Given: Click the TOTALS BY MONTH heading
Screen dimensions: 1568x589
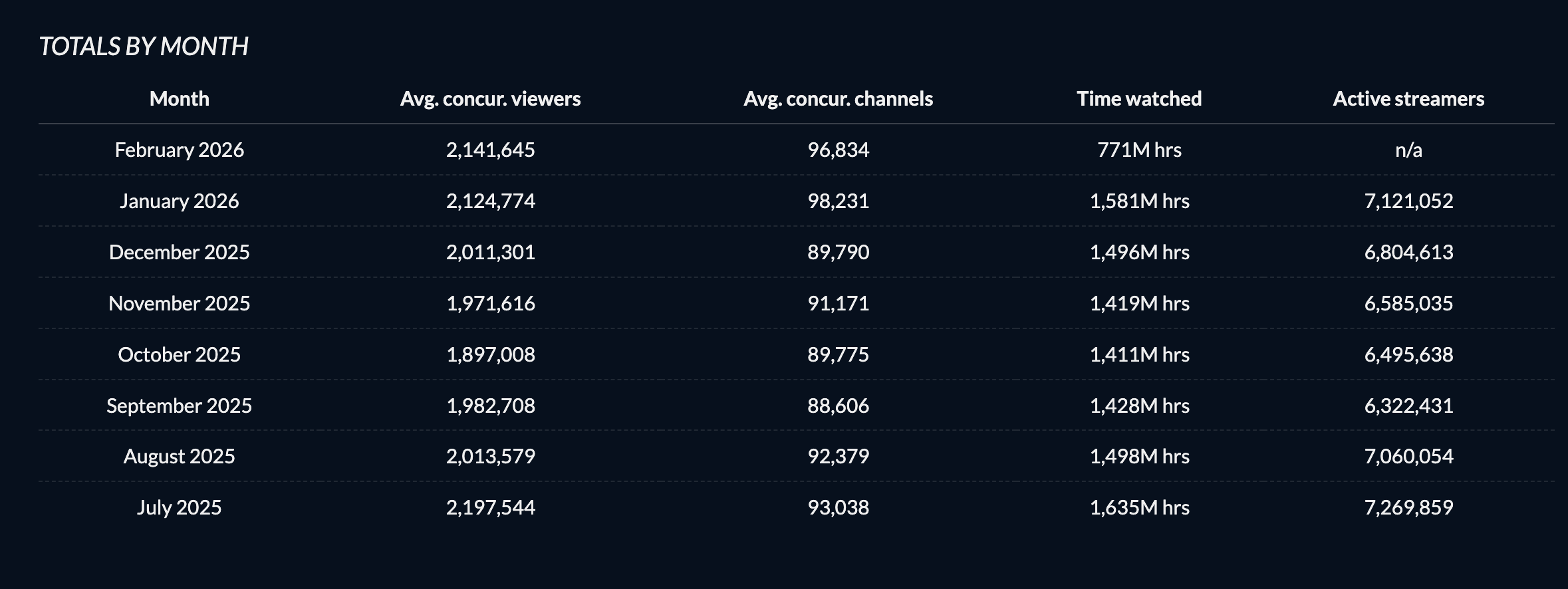Looking at the screenshot, I should coord(144,47).
